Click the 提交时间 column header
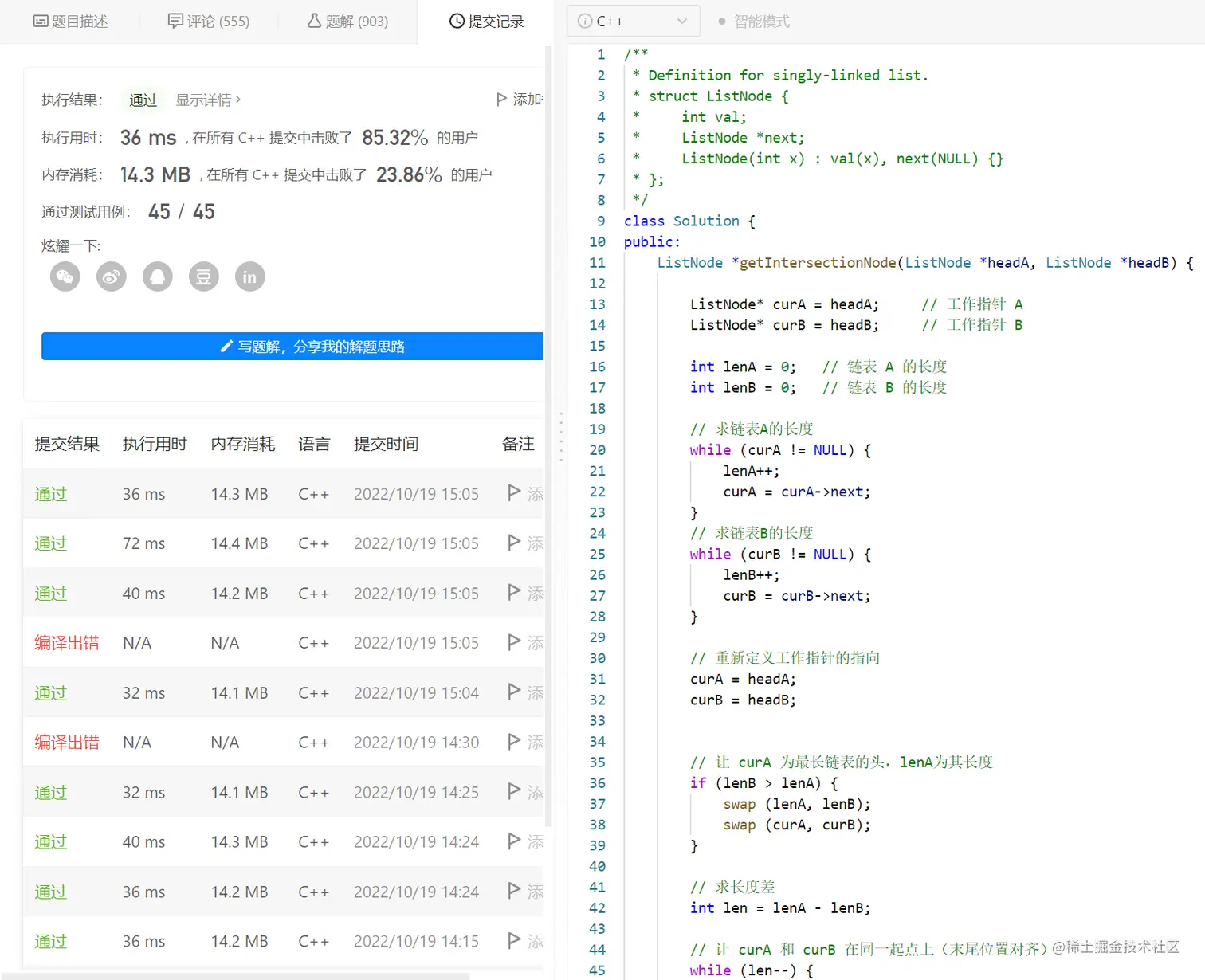Viewport: 1205px width, 980px height. (387, 444)
